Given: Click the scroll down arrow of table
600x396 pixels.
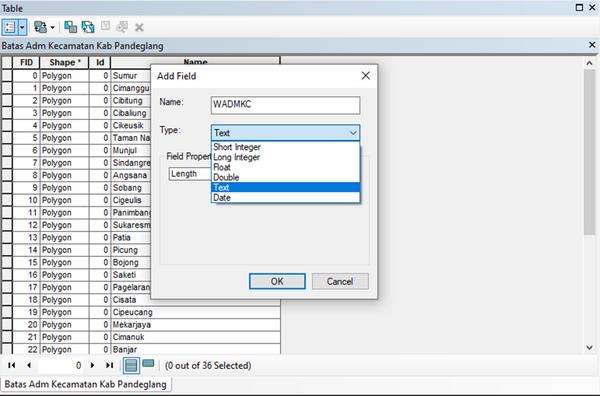Looking at the screenshot, I should click(x=589, y=347).
